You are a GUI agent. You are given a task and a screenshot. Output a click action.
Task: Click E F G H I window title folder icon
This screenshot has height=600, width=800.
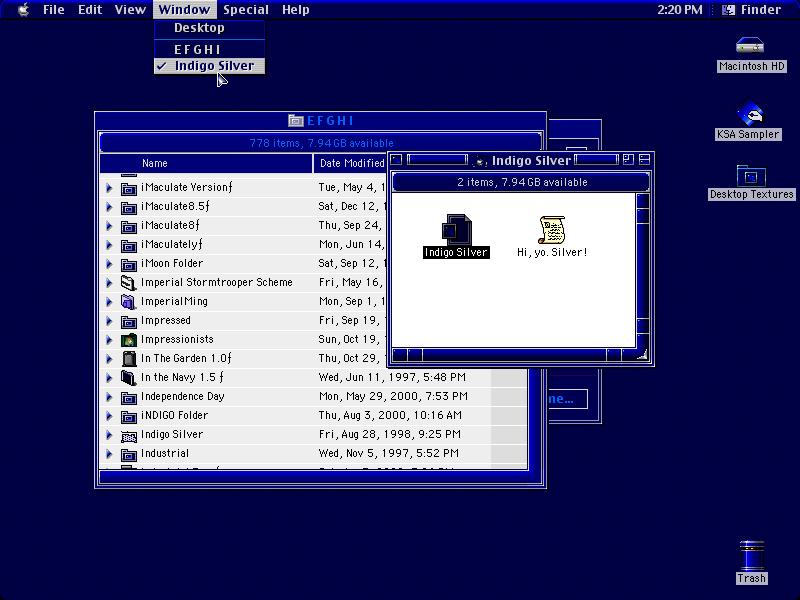click(x=295, y=121)
